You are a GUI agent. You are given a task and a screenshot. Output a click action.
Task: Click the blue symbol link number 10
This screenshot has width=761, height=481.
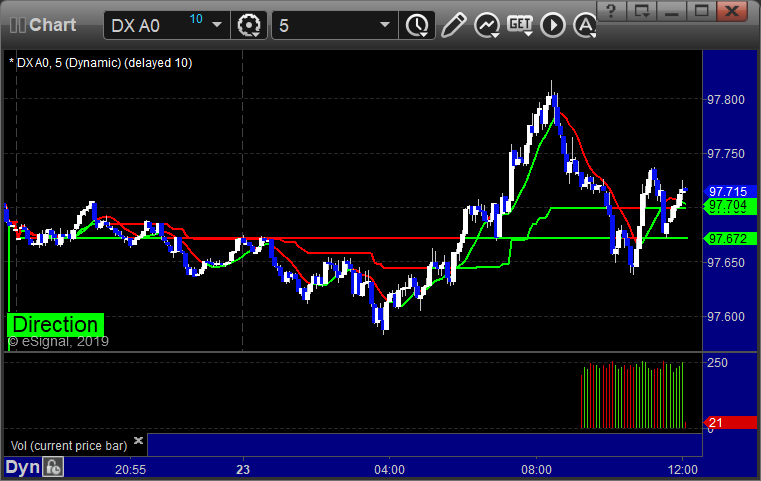click(x=196, y=19)
